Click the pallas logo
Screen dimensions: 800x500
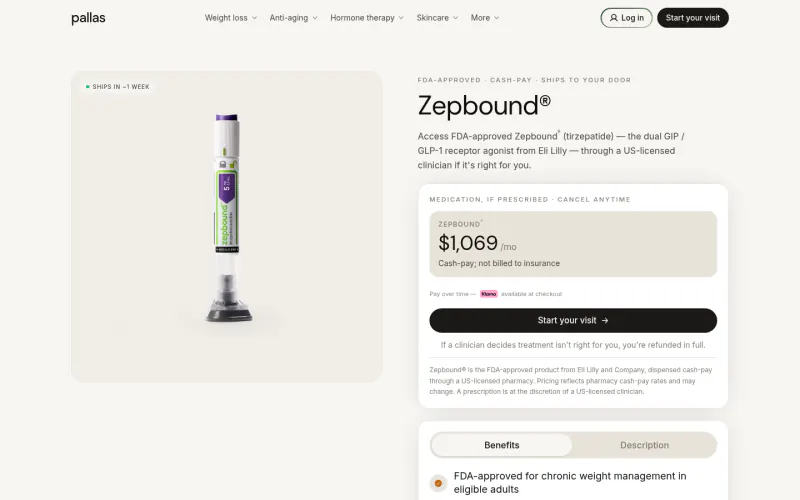(x=88, y=18)
